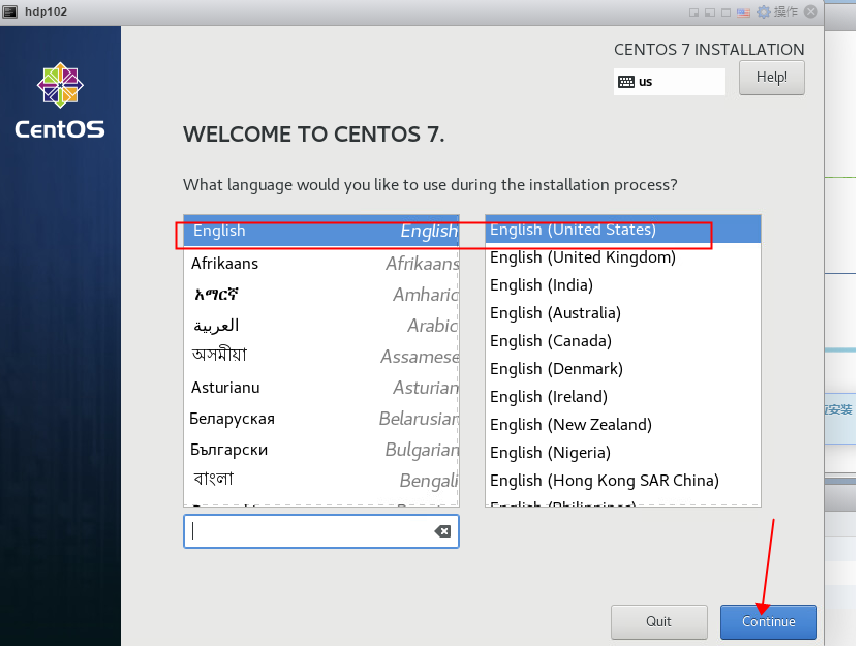Image resolution: width=856 pixels, height=646 pixels.
Task: Open the Help! button
Action: point(771,78)
